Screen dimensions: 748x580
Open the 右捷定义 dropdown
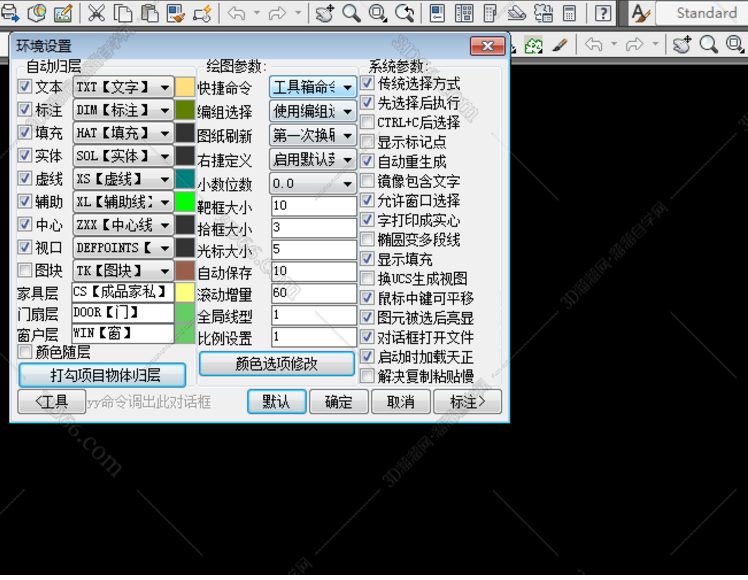(313, 160)
